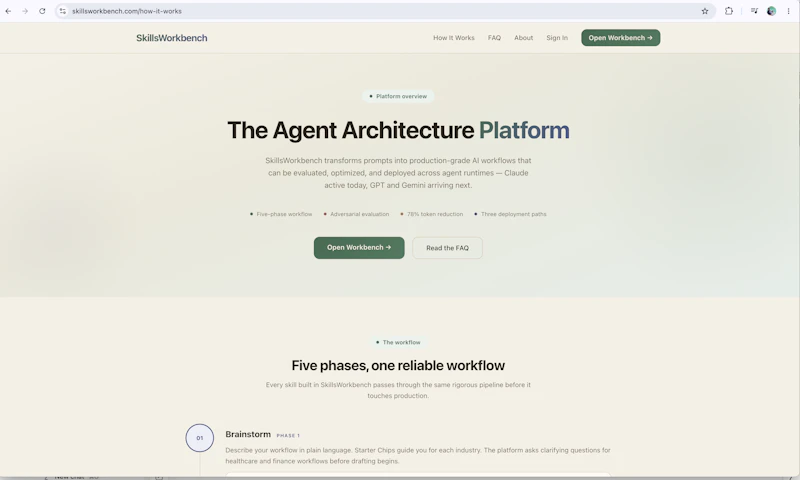Open site info icon in address bar
Viewport: 800px width, 480px height.
[63, 11]
